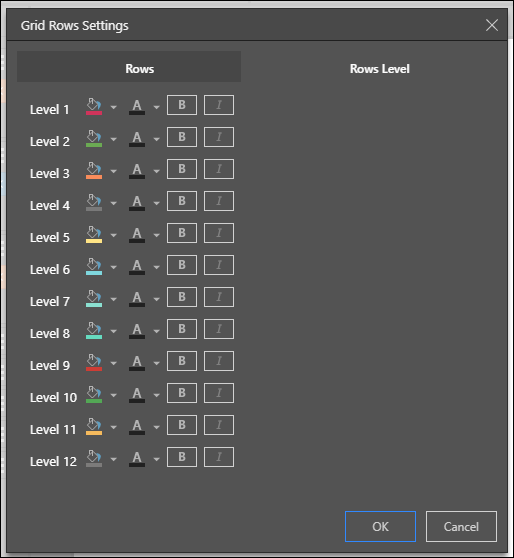Open Level 7 font color dropdown arrow
Screen dimensions: 514x558
click(x=156, y=299)
